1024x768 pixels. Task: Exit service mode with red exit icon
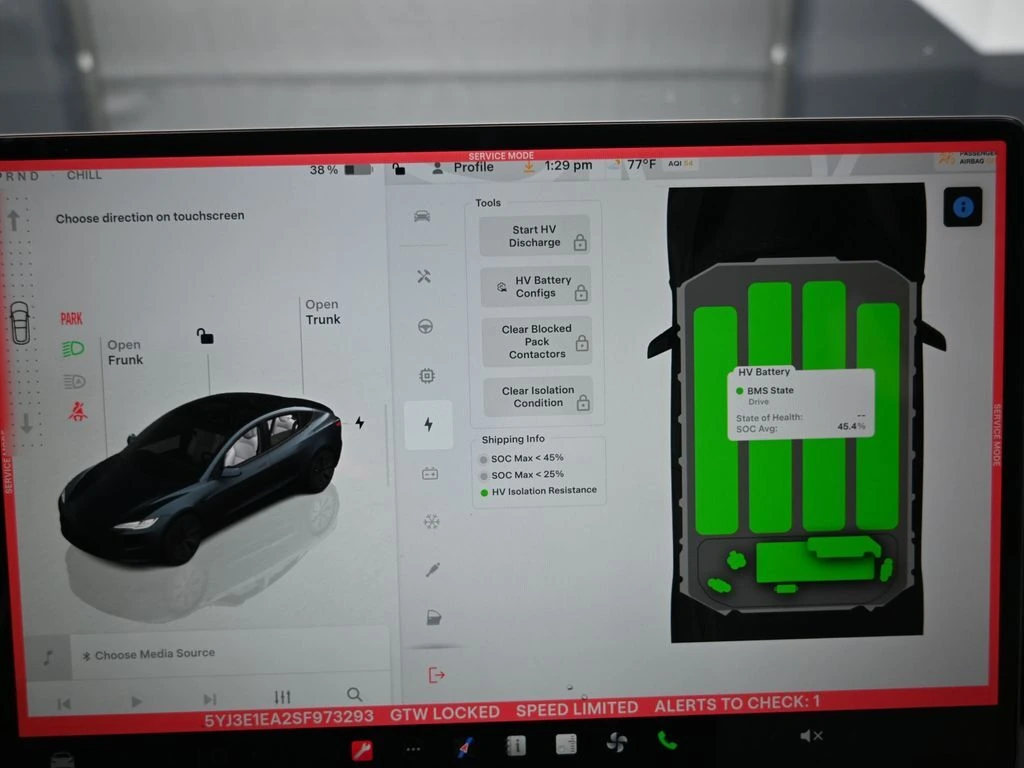tap(436, 675)
